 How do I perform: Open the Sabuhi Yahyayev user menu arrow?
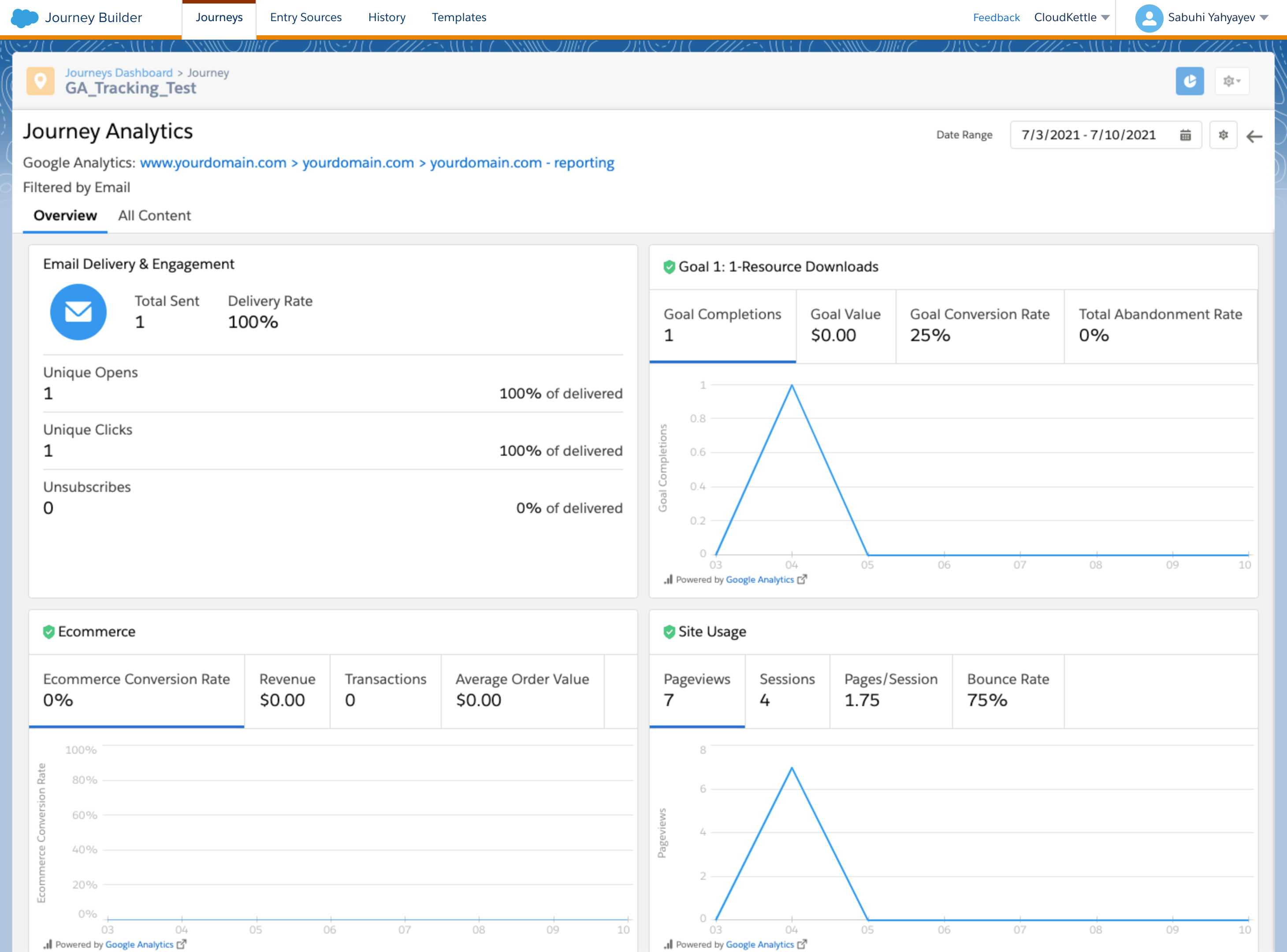1265,18
